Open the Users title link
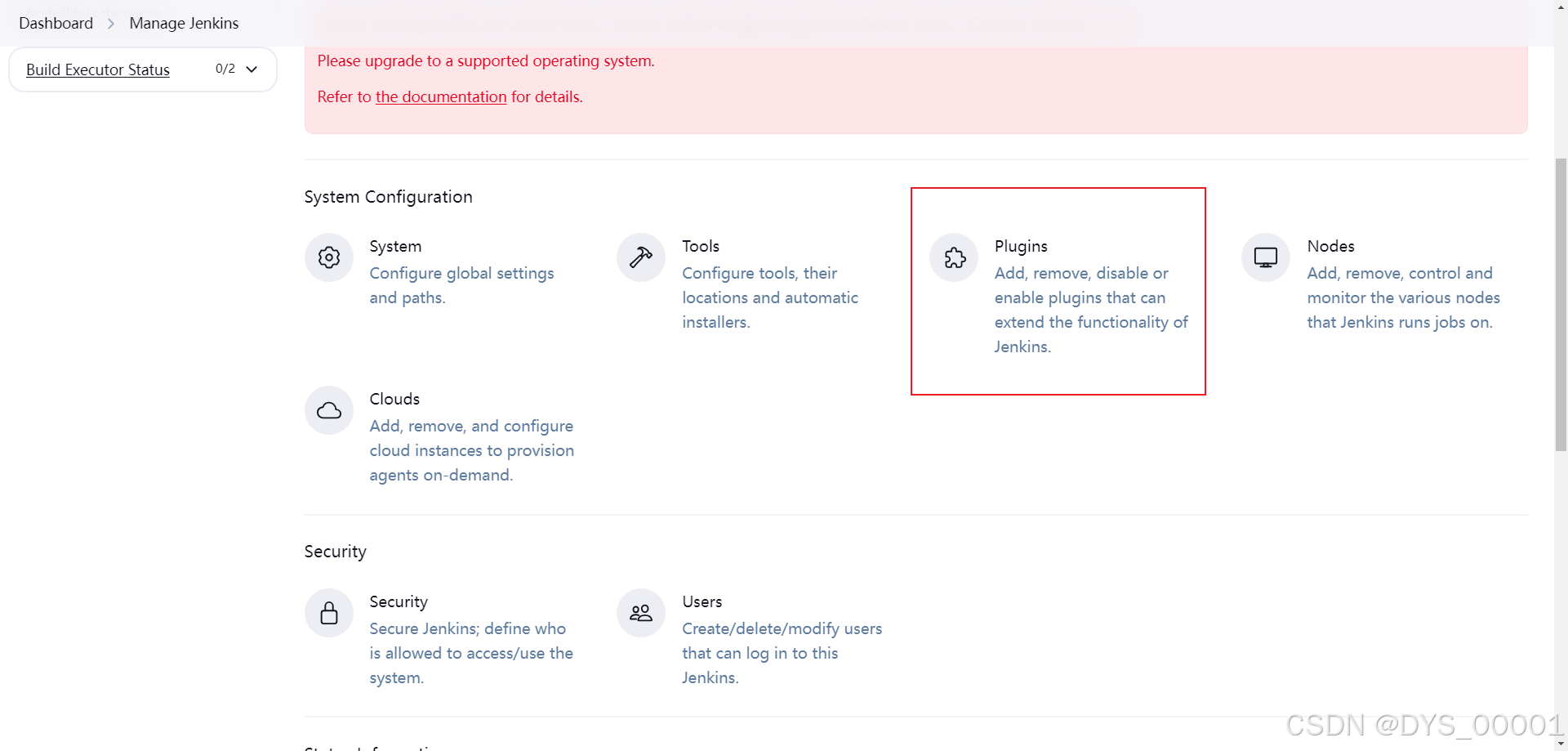 702,601
